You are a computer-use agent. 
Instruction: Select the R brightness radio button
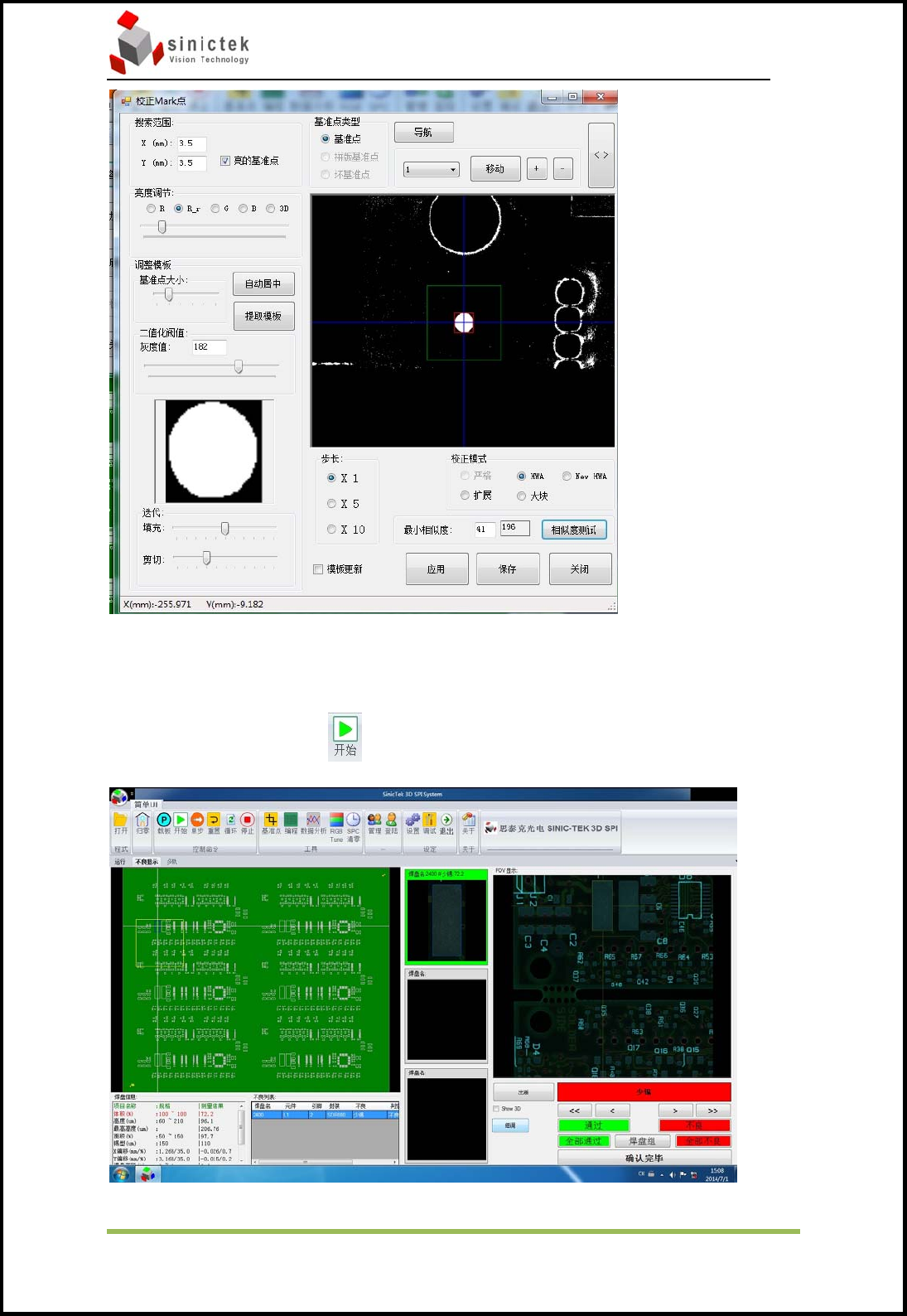[x=151, y=209]
